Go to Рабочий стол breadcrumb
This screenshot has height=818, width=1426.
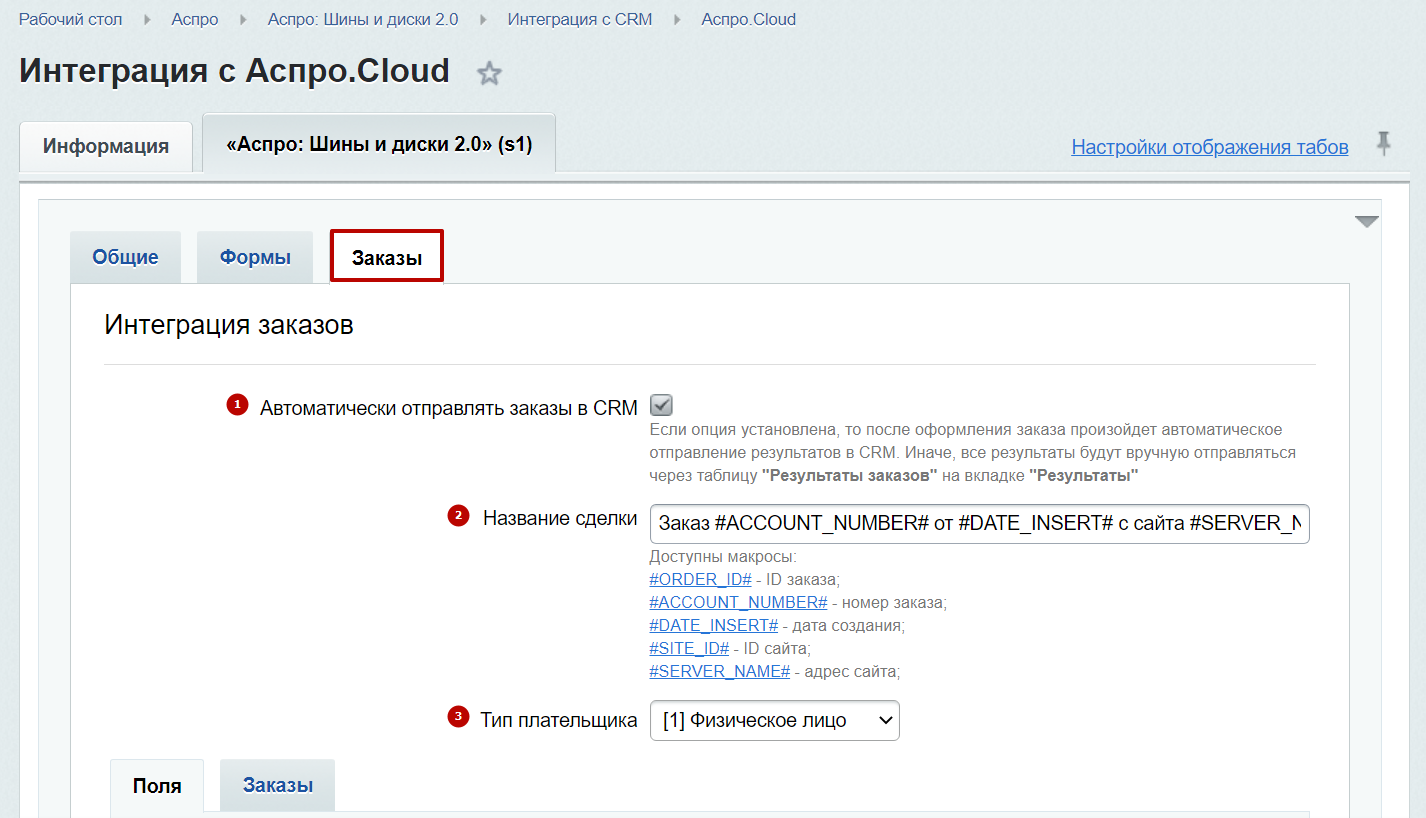pos(71,20)
